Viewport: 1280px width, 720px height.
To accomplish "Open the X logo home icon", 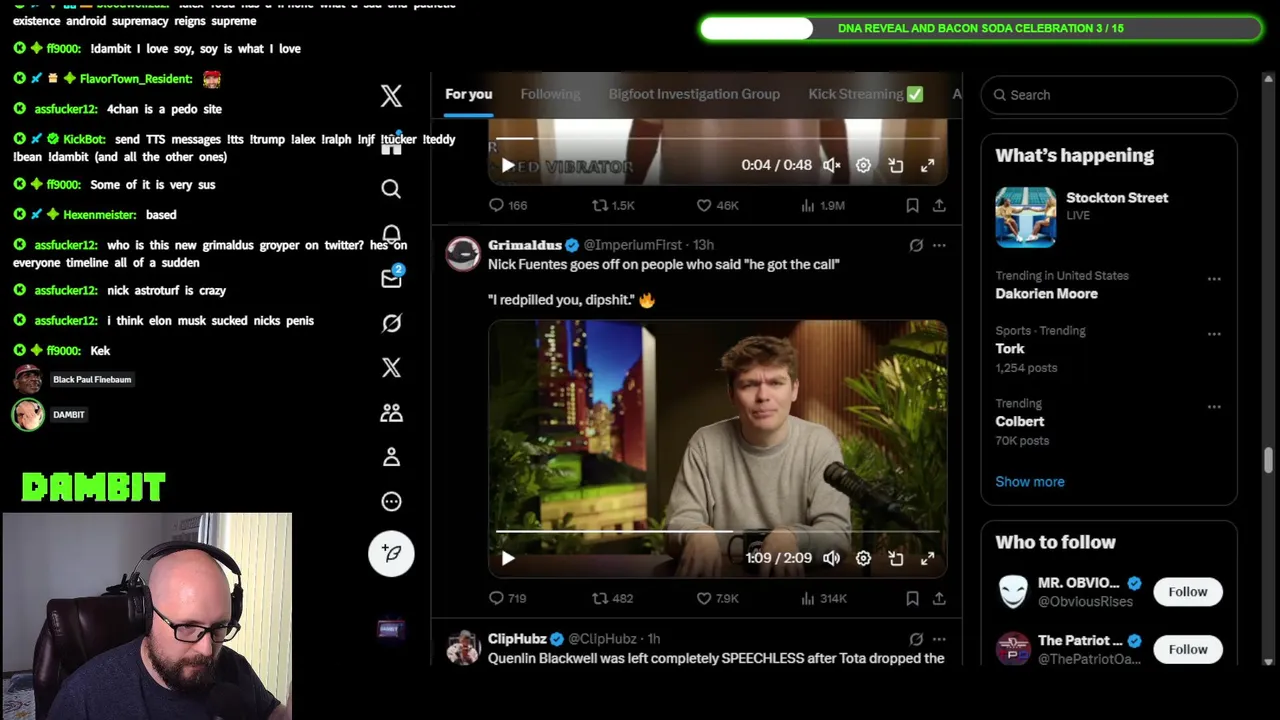I will [x=391, y=95].
